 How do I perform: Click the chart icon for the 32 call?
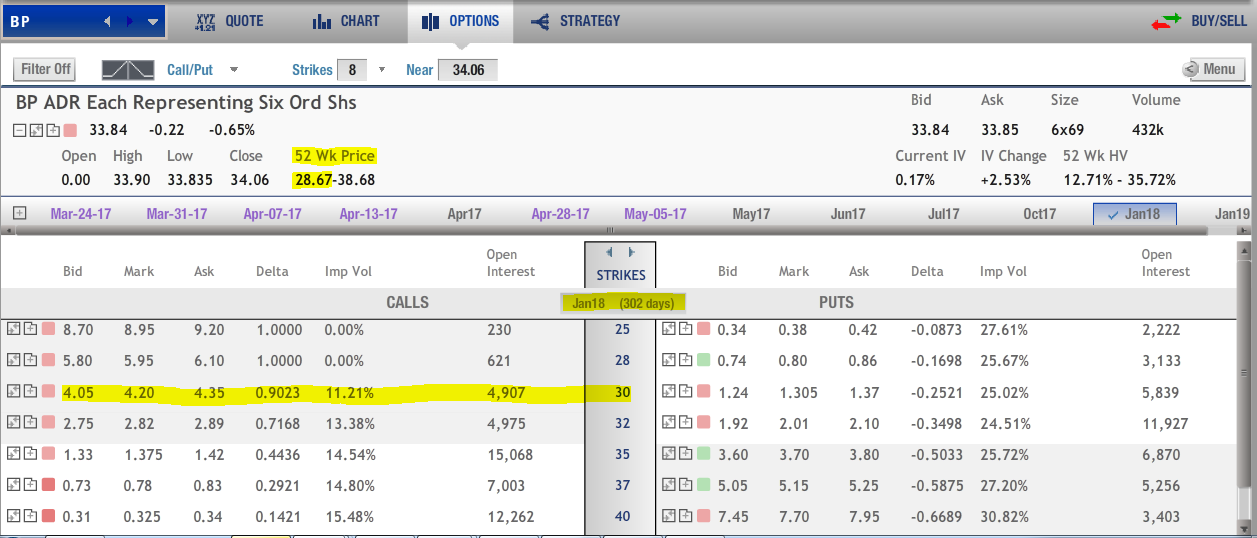pos(13,423)
